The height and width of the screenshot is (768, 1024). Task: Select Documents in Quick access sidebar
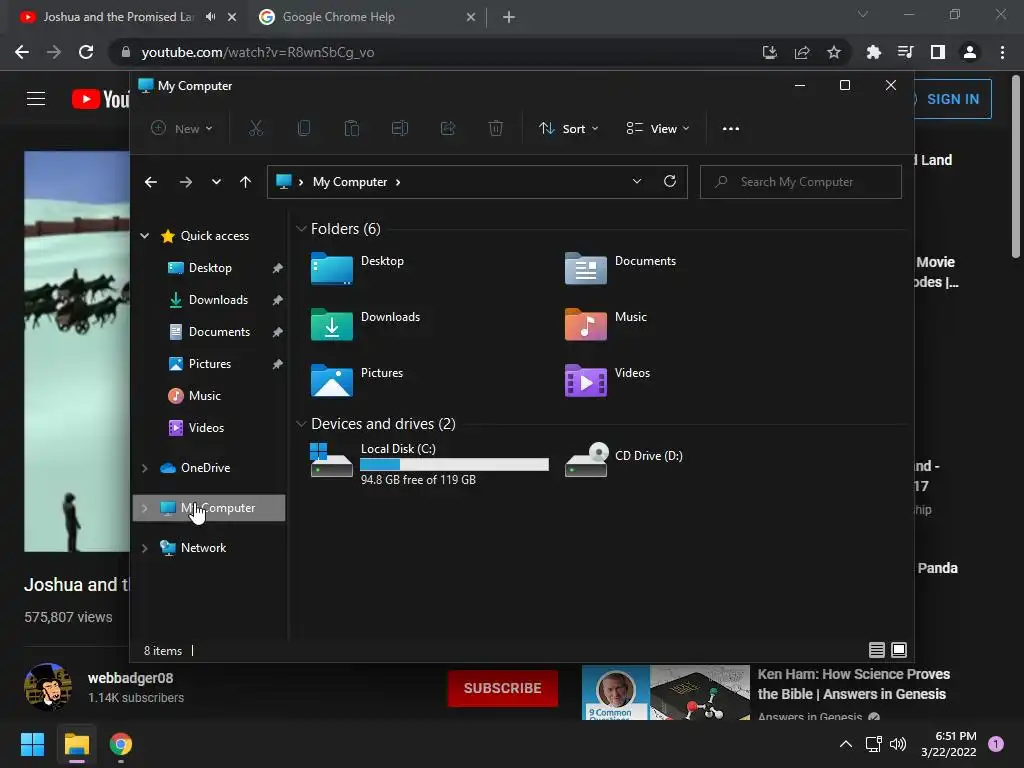point(219,332)
